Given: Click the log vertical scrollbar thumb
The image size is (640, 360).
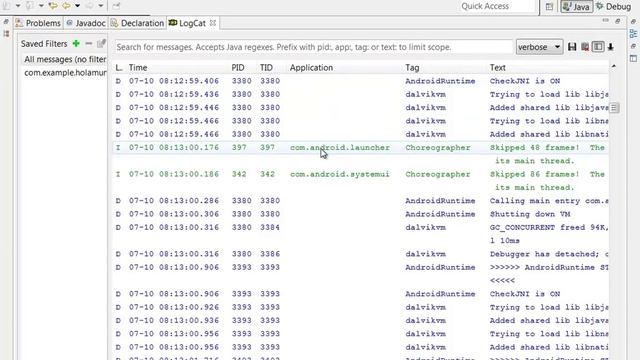Looking at the screenshot, I should point(614,108).
